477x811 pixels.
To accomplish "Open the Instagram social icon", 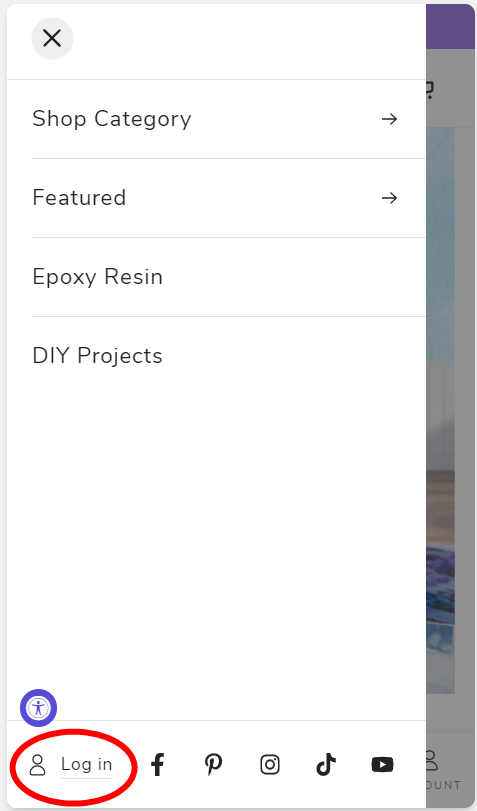I will coord(270,764).
